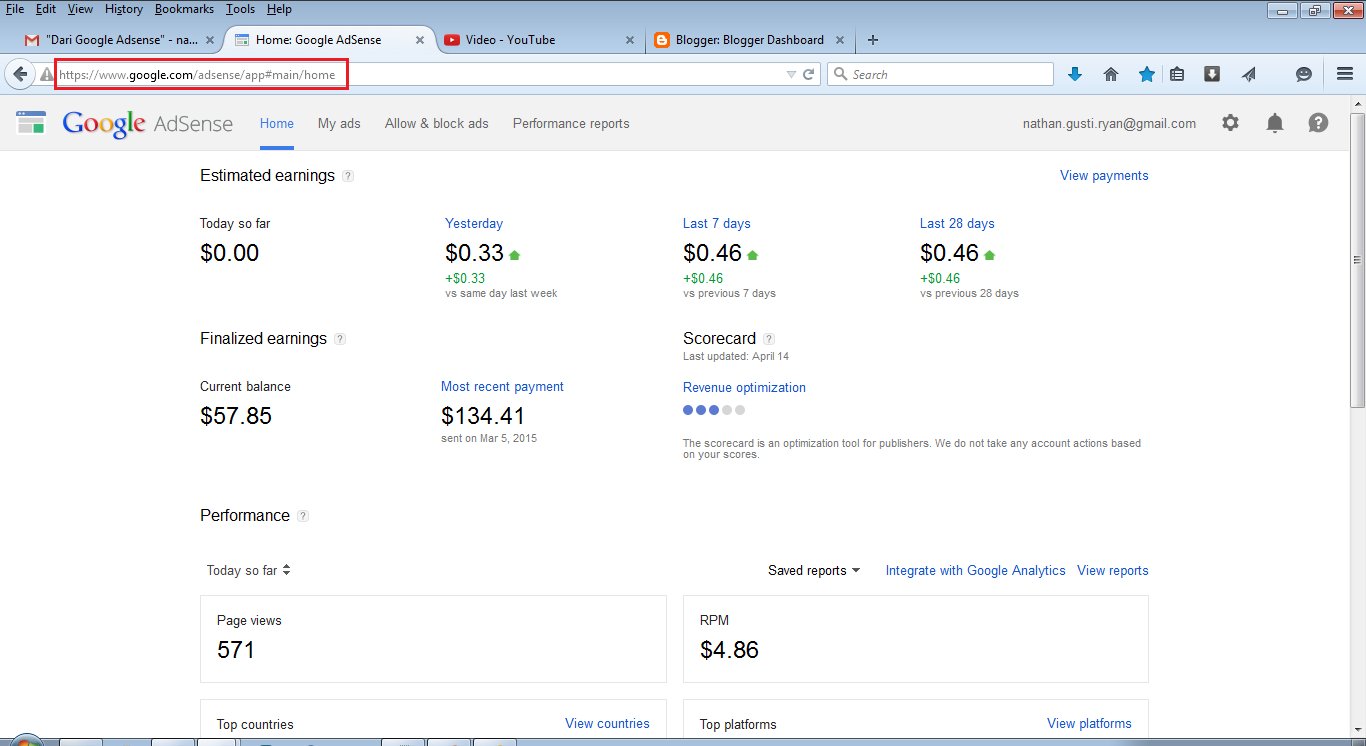
Task: Click help icon beside Performance
Action: (x=303, y=516)
